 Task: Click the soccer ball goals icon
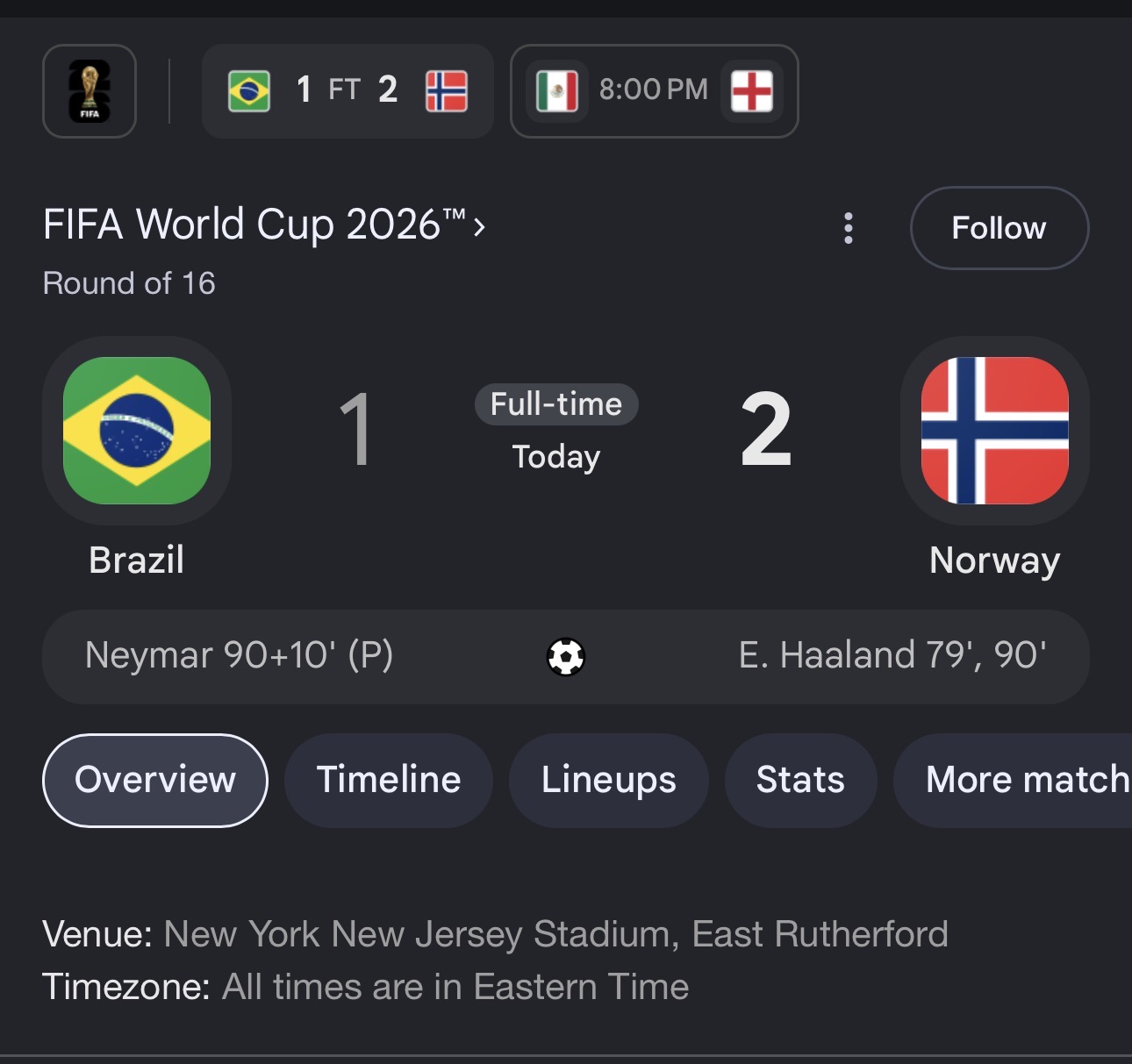pos(566,656)
